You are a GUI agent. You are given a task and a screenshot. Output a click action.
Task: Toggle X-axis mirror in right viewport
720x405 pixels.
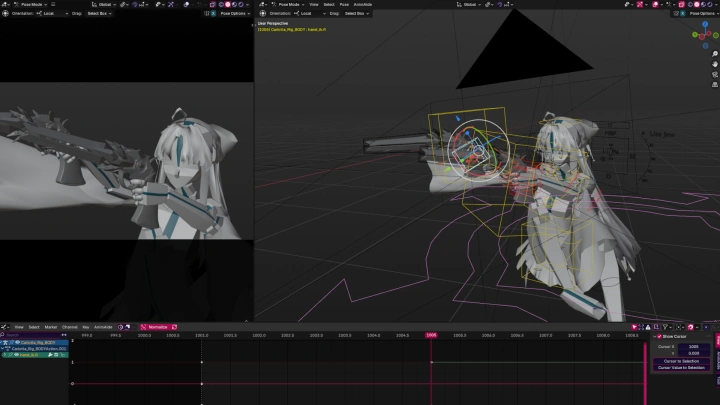(x=683, y=13)
